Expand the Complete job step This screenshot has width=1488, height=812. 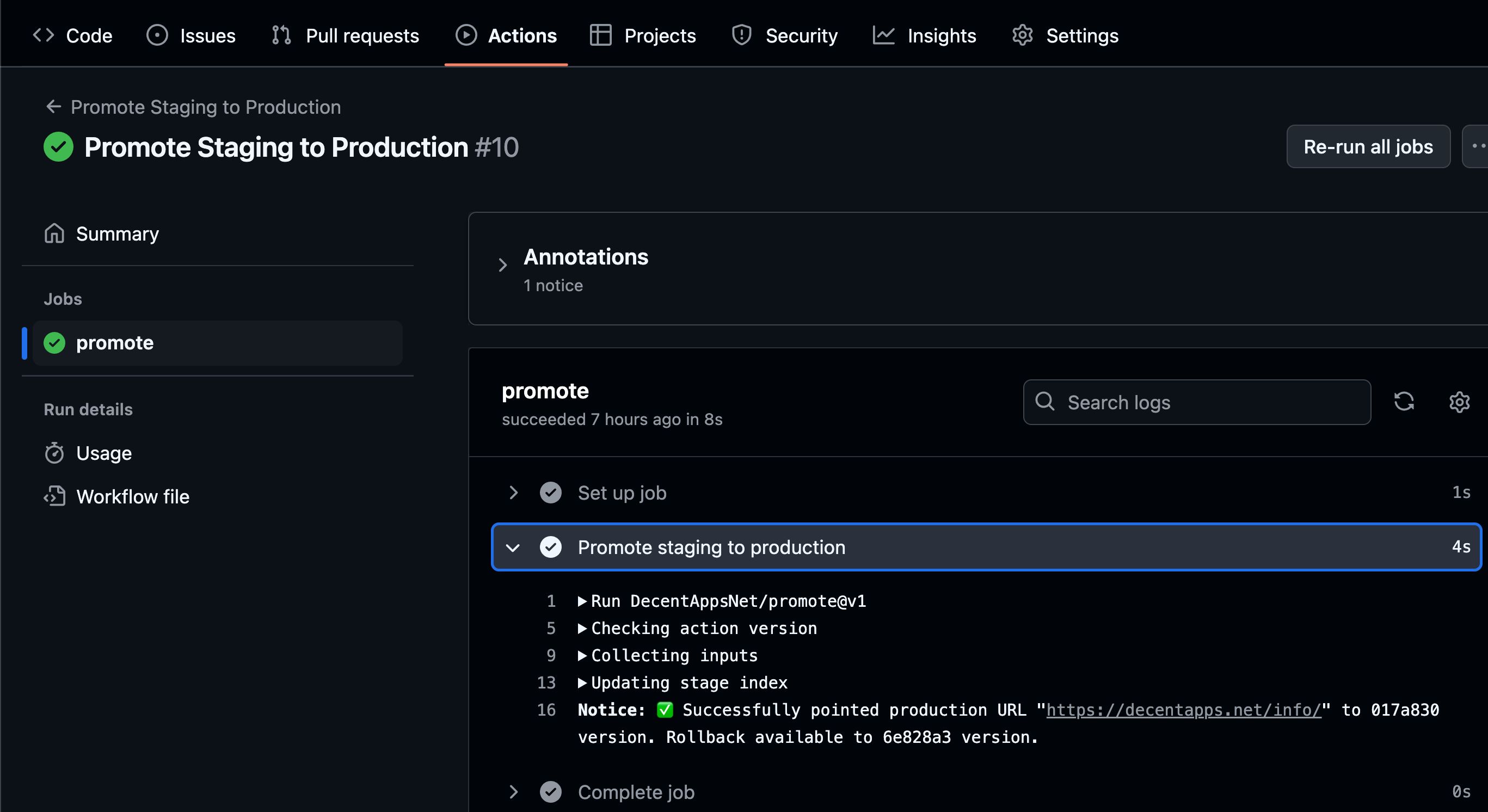(514, 792)
